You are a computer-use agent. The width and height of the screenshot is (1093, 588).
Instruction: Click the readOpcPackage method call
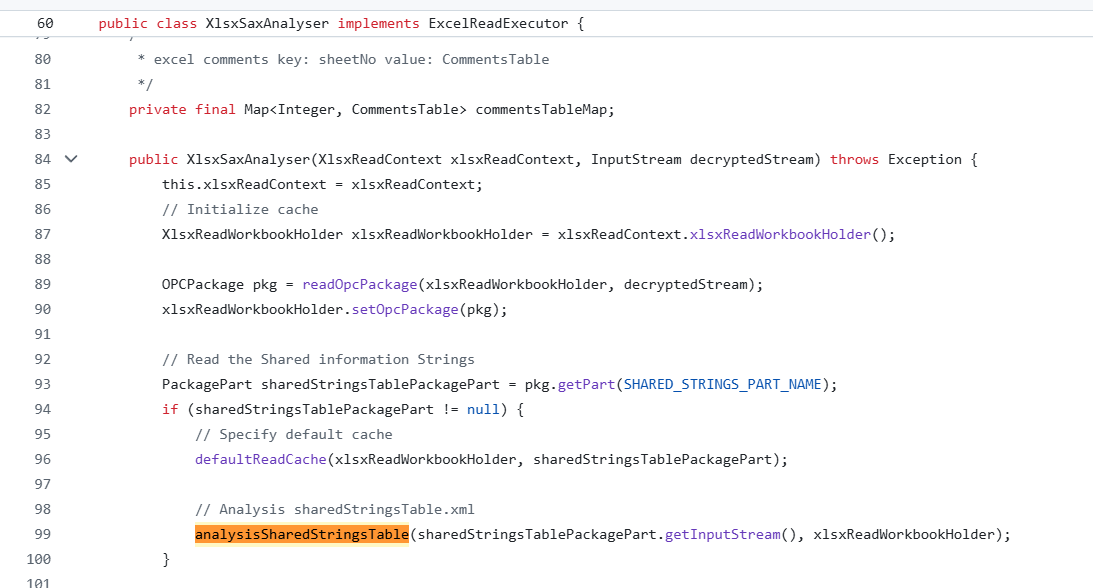359,284
